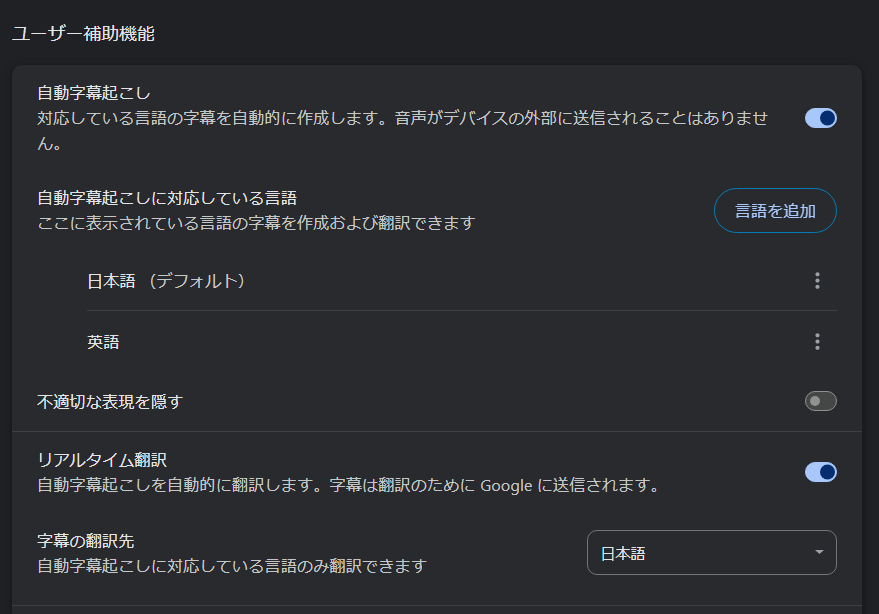
Task: Click the 不適切な表現を隠す setting label
Action: point(110,402)
